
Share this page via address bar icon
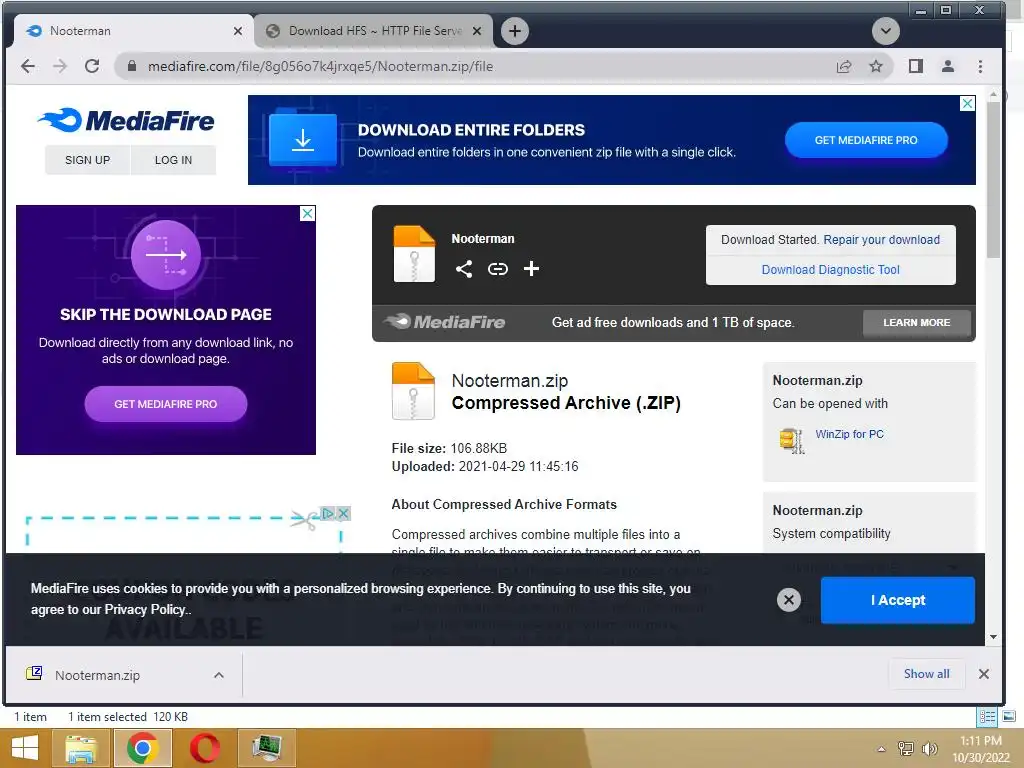tap(844, 66)
